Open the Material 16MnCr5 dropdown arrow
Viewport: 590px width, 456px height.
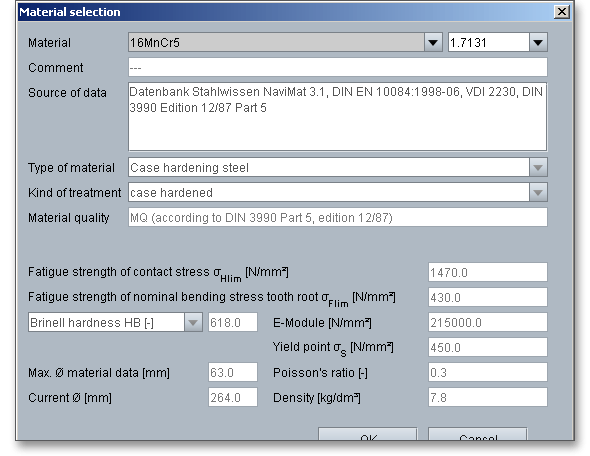coord(433,43)
